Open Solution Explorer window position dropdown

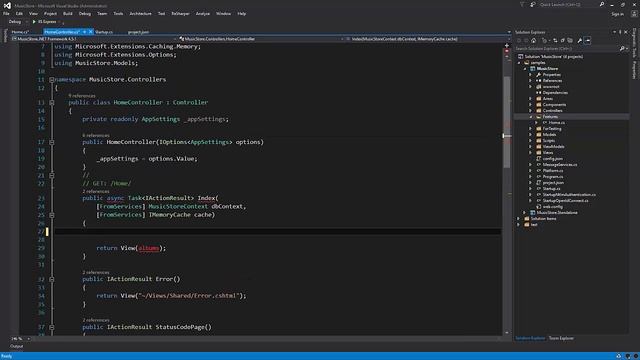tap(614, 32)
